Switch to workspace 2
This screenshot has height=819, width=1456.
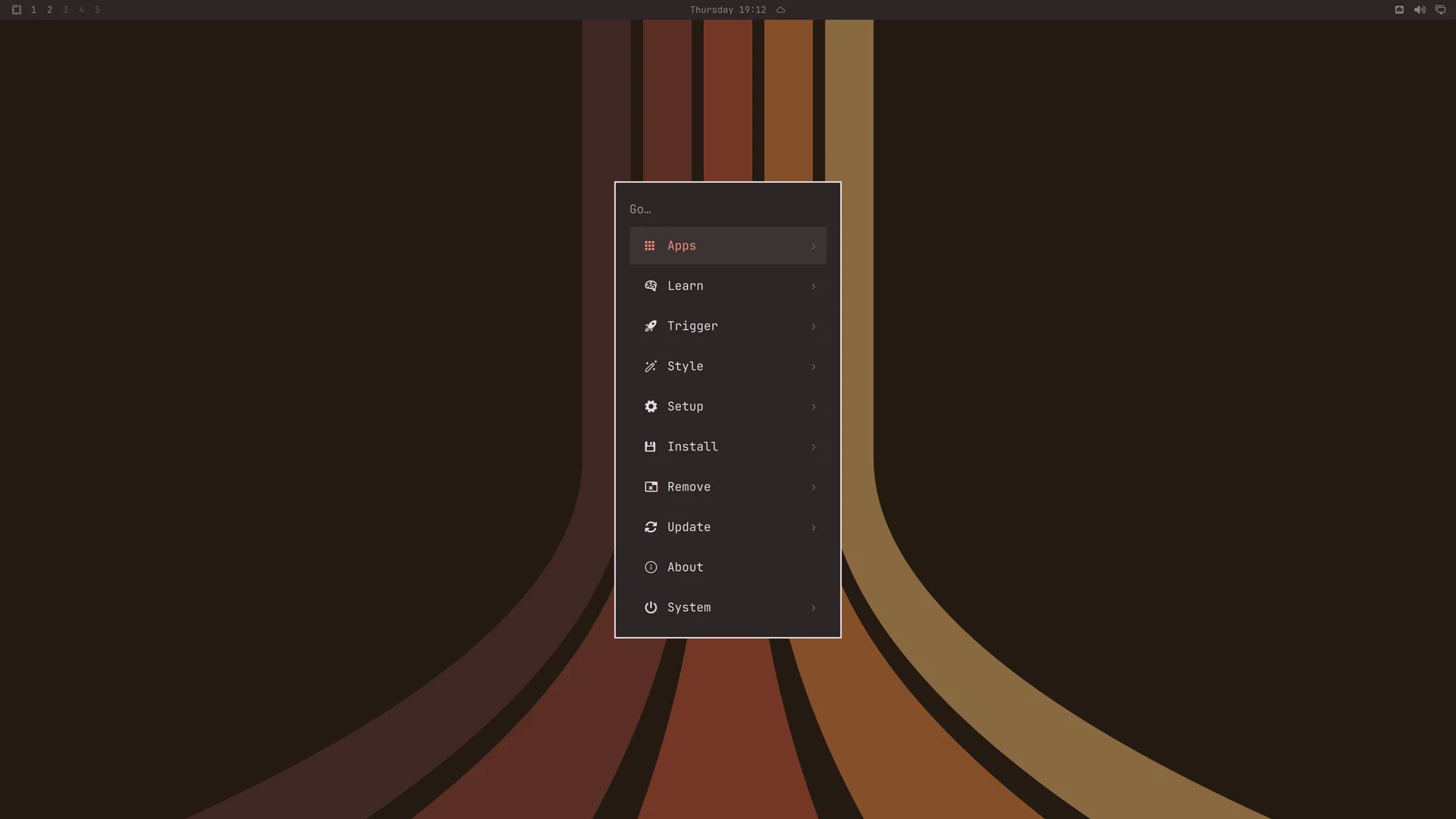[49, 10]
